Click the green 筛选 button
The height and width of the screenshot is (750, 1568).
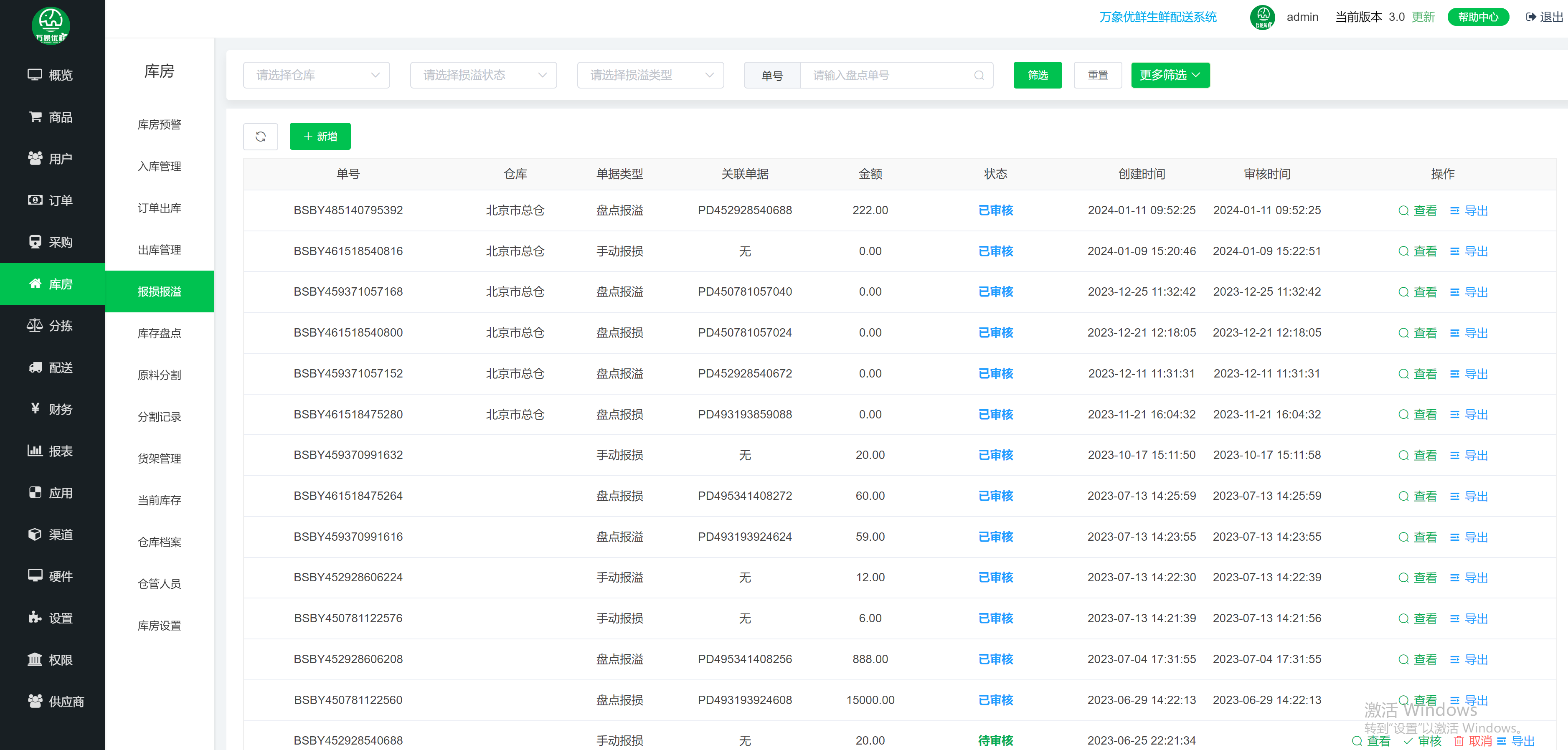click(1037, 76)
